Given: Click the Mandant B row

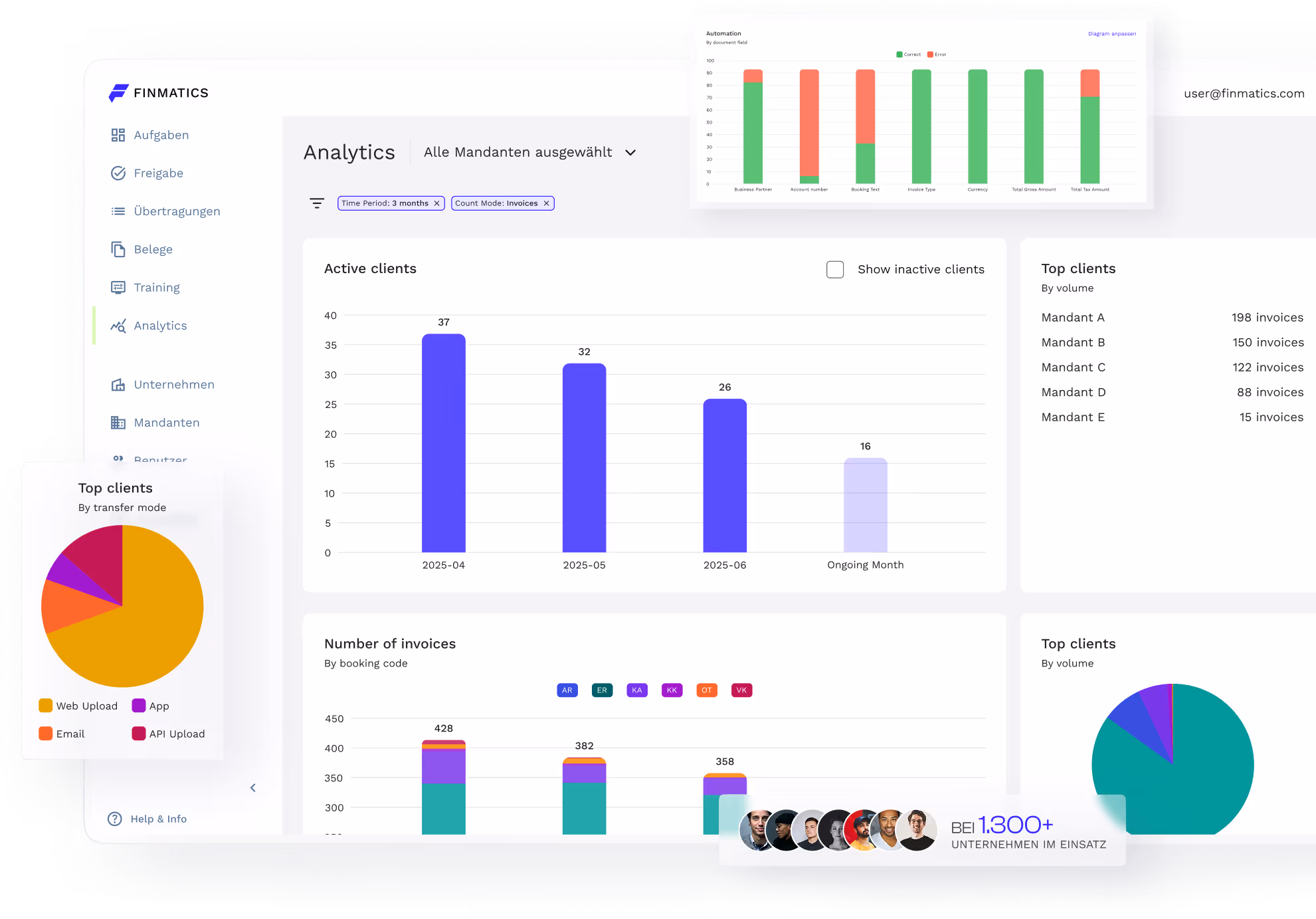Looking at the screenshot, I should click(1173, 342).
